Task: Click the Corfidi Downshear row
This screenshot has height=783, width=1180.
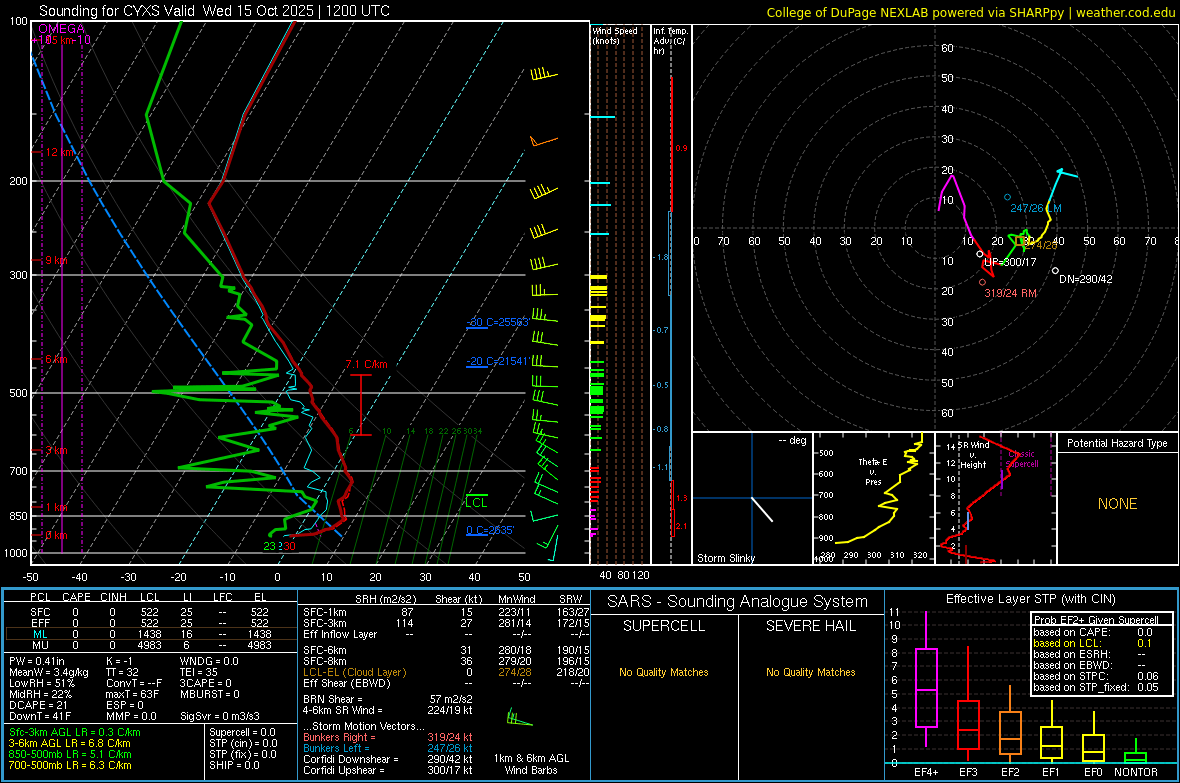Action: 388,759
